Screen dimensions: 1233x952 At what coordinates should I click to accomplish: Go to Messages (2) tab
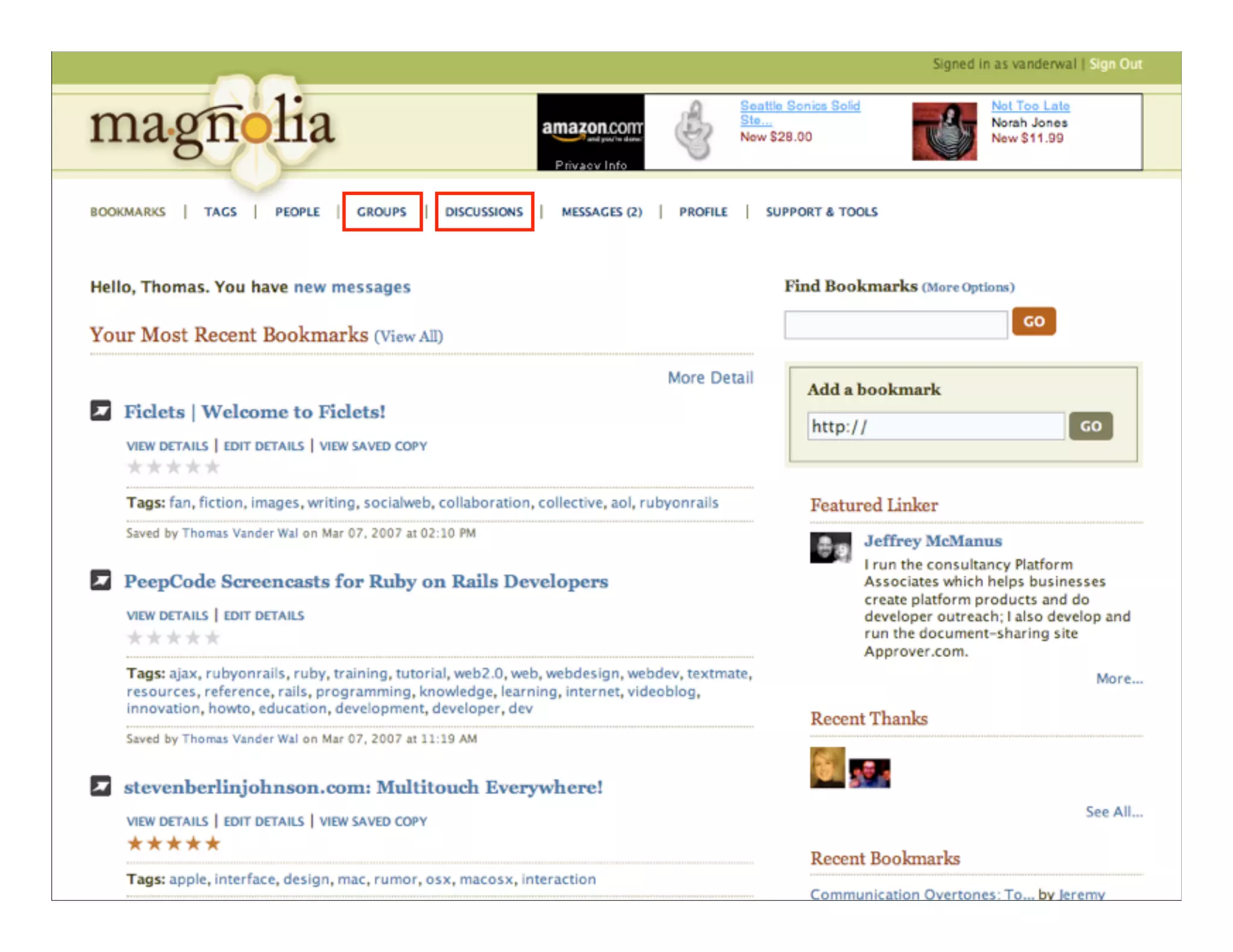(x=601, y=212)
